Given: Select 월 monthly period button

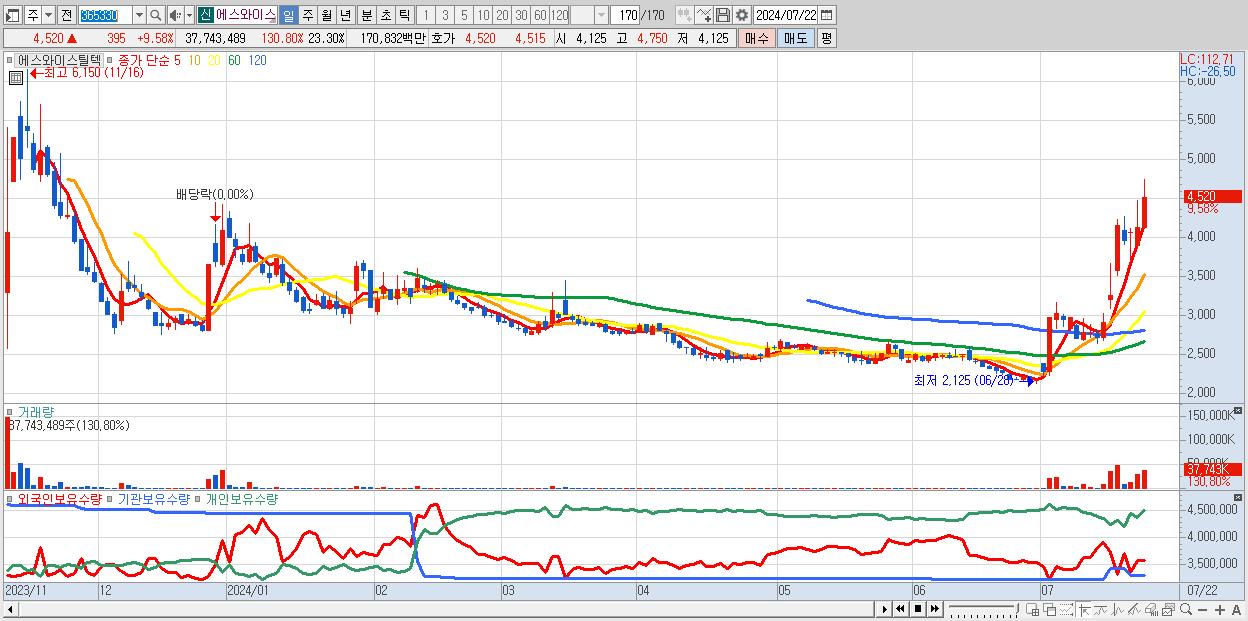Looking at the screenshot, I should coord(326,15).
